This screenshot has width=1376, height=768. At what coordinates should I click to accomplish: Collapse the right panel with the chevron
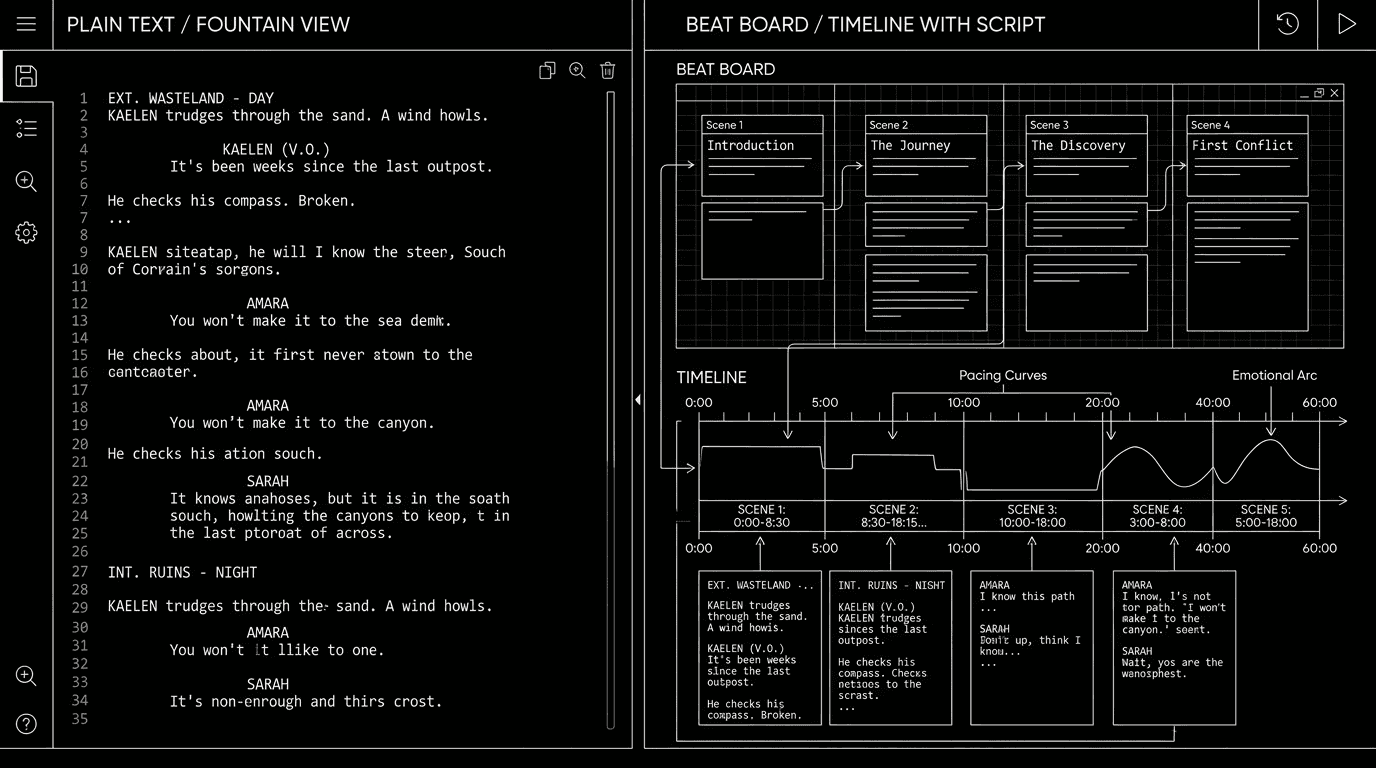pyautogui.click(x=638, y=399)
